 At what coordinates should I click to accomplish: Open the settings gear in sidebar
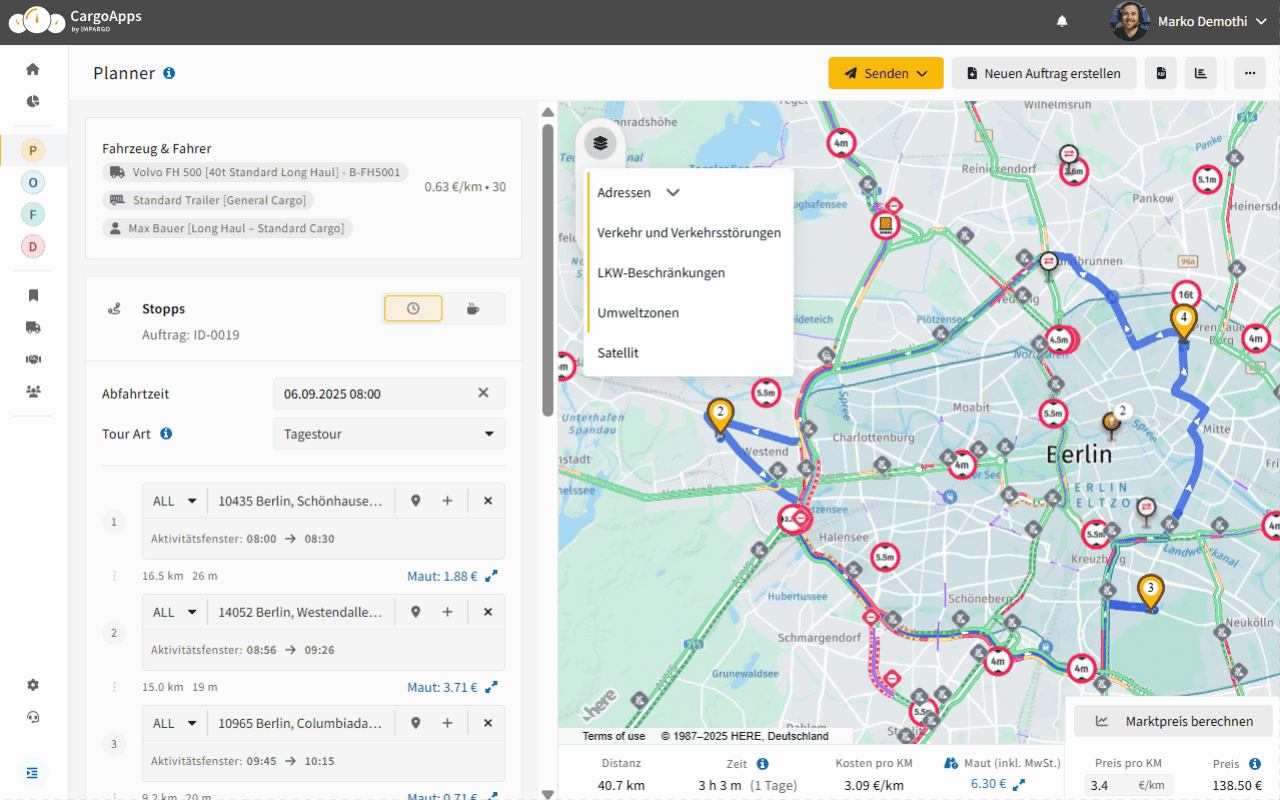[x=33, y=685]
